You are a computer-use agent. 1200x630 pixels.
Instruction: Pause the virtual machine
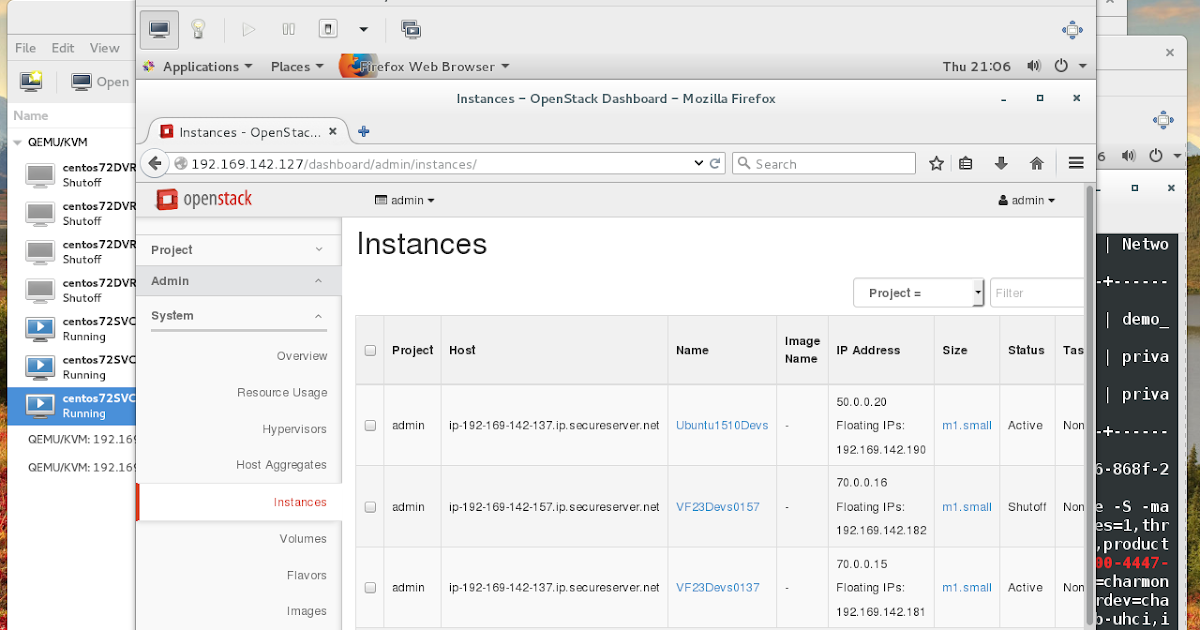pyautogui.click(x=288, y=29)
